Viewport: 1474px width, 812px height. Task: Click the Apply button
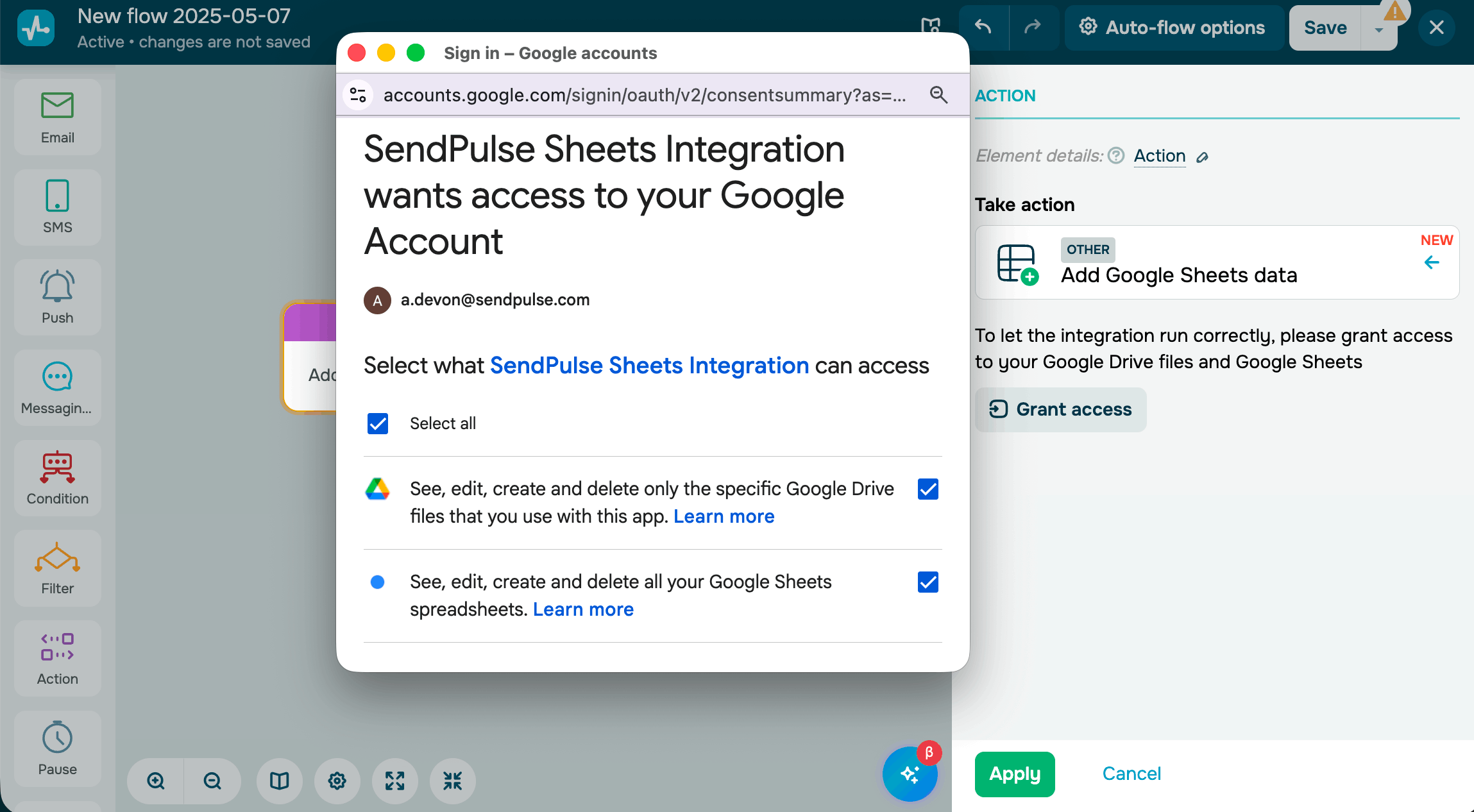point(1015,774)
